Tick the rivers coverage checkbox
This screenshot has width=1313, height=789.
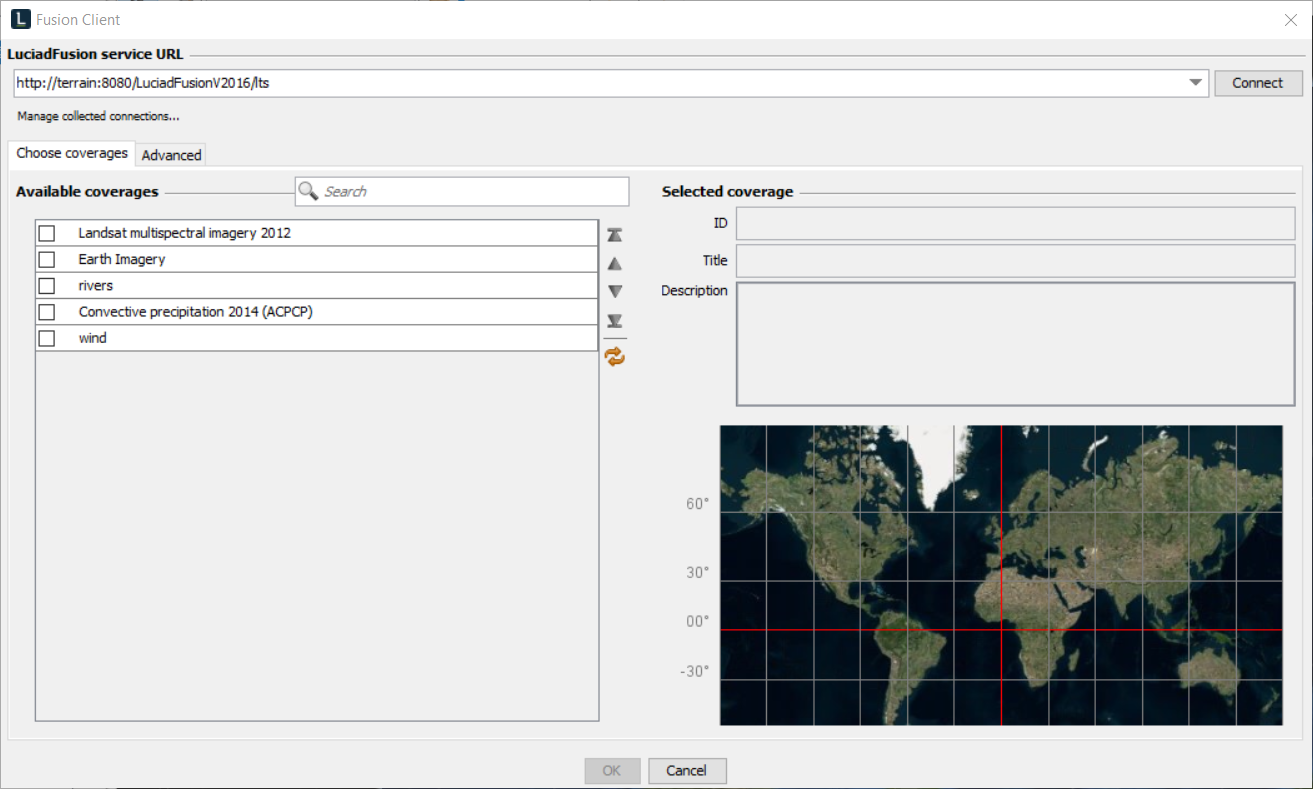[47, 286]
